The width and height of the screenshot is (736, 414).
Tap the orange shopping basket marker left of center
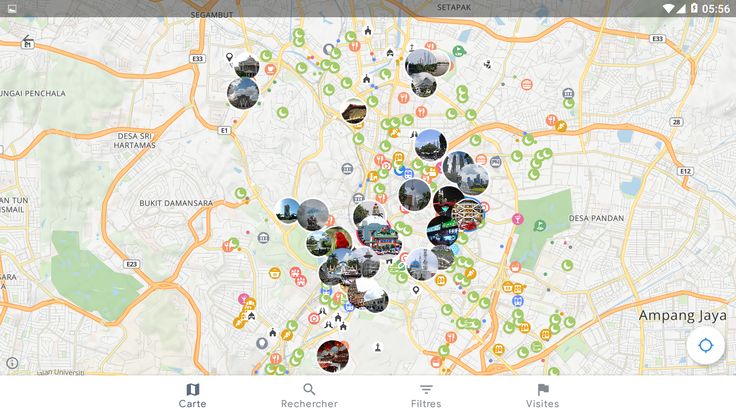pyautogui.click(x=275, y=273)
